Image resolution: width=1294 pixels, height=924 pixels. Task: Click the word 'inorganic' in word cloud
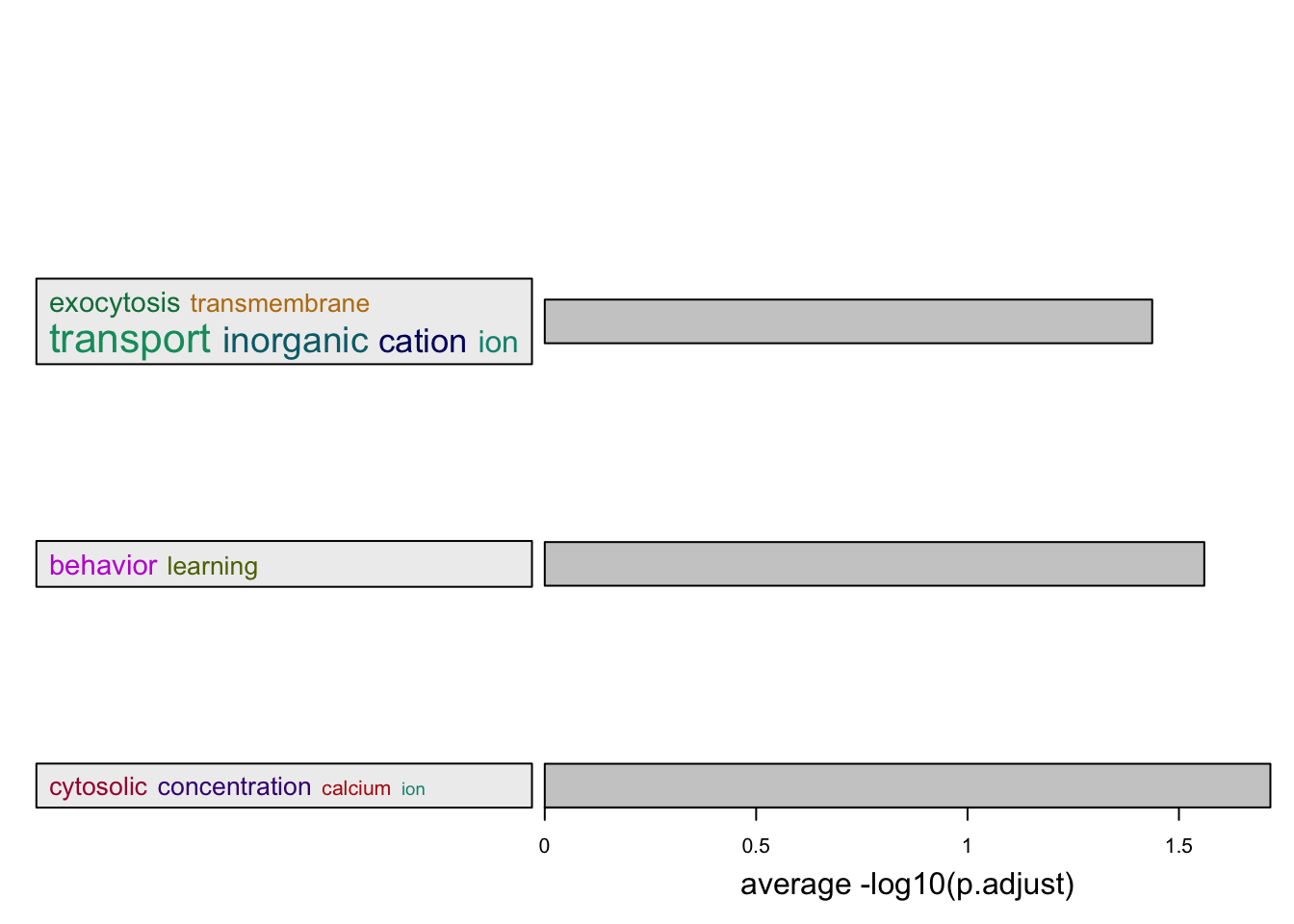296,341
